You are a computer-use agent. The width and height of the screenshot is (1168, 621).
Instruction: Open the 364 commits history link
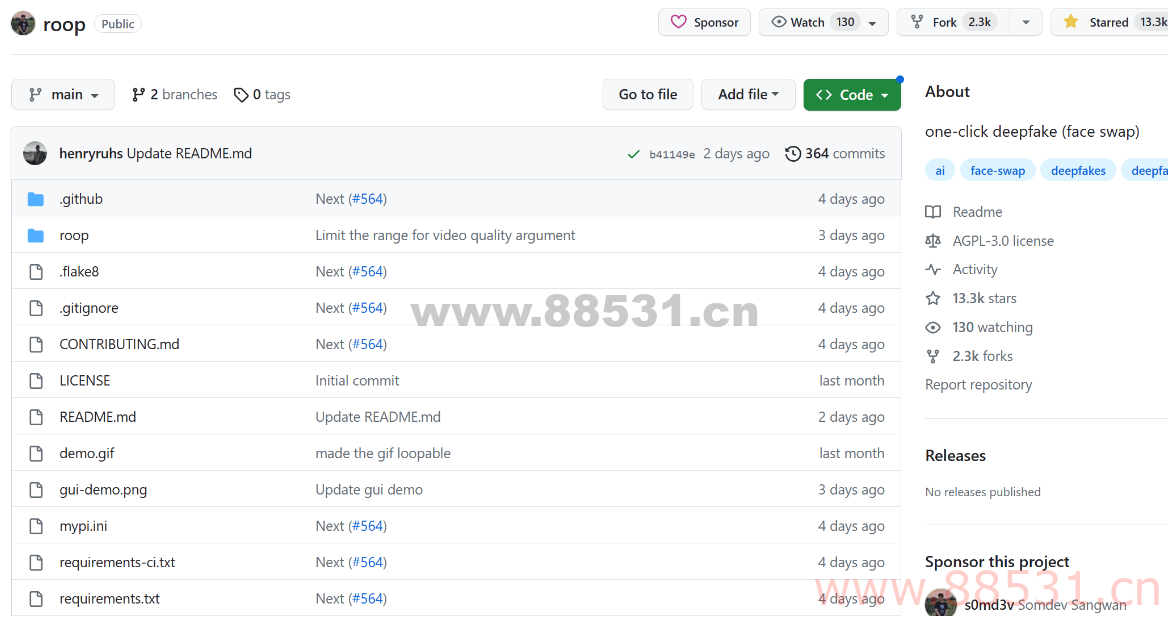[x=835, y=153]
